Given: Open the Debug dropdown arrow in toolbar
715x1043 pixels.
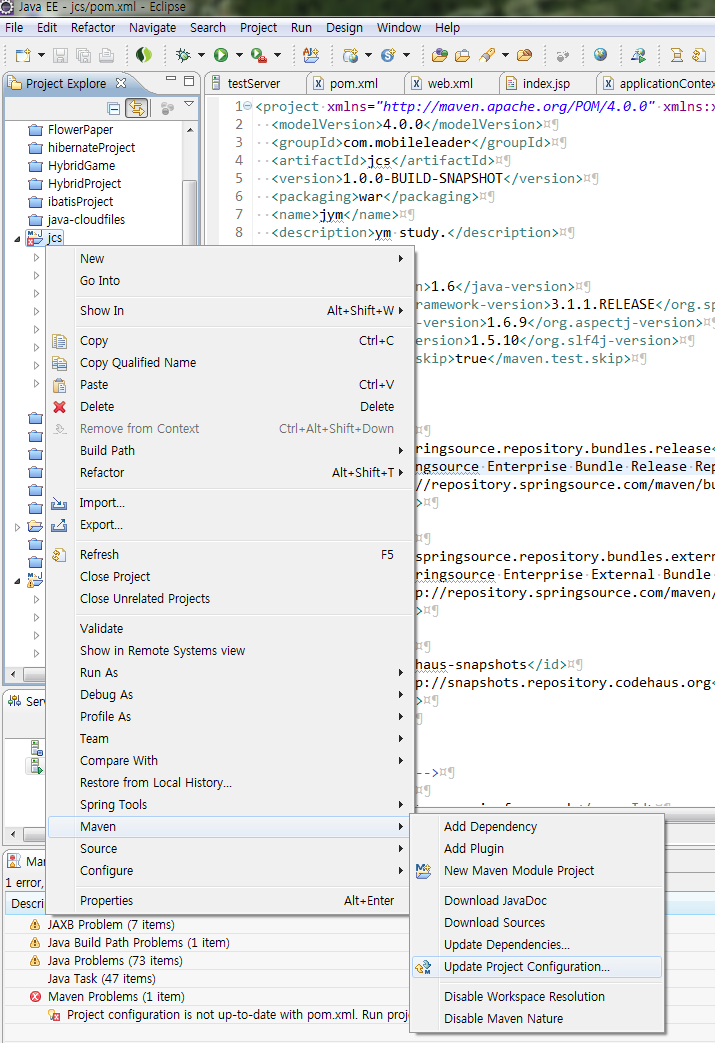Looking at the screenshot, I should point(201,55).
